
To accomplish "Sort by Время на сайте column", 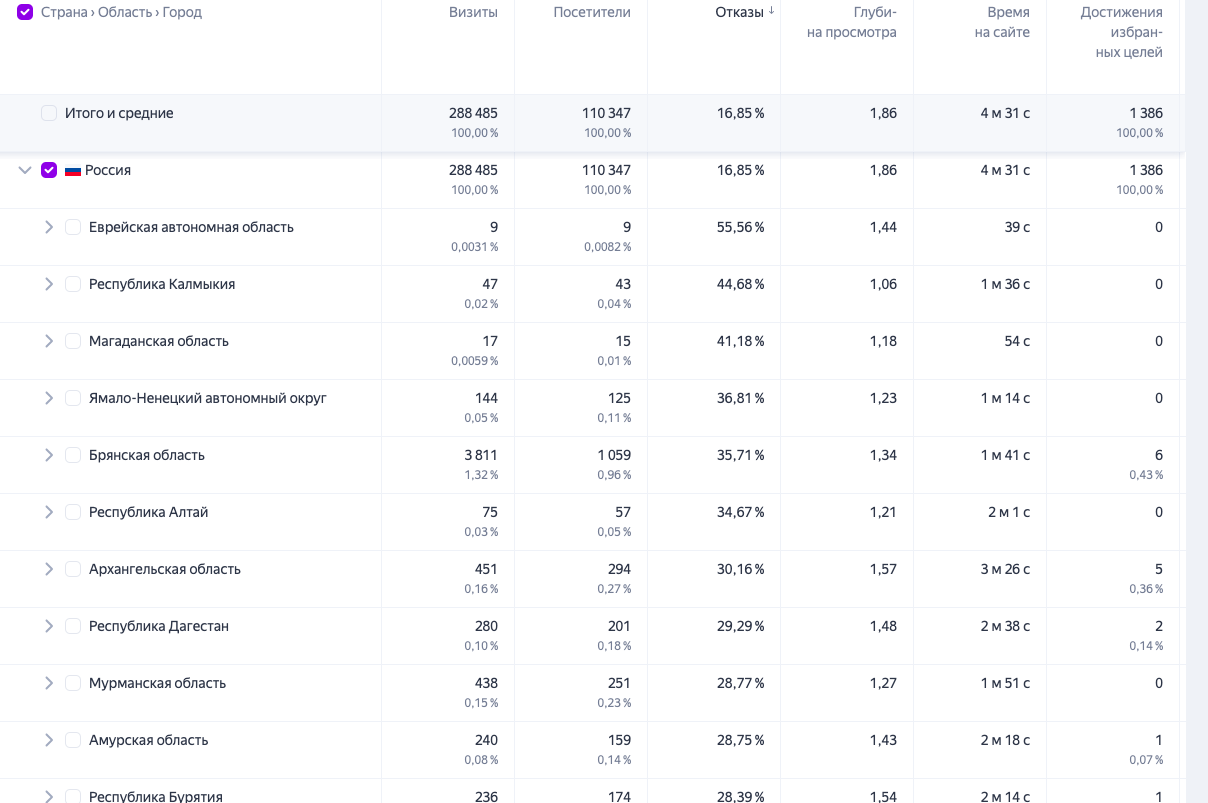I will coord(1001,22).
